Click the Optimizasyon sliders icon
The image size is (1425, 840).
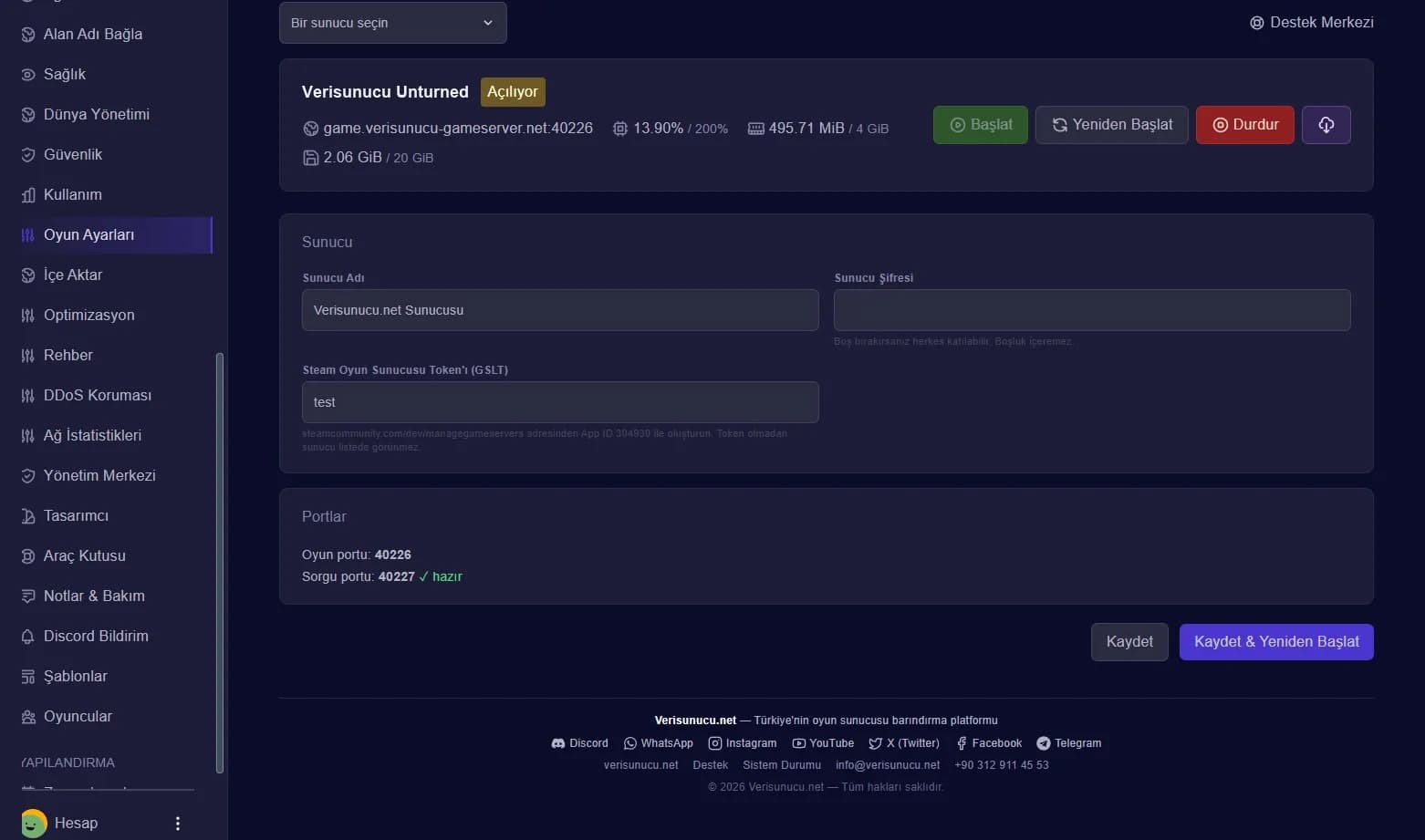(28, 316)
